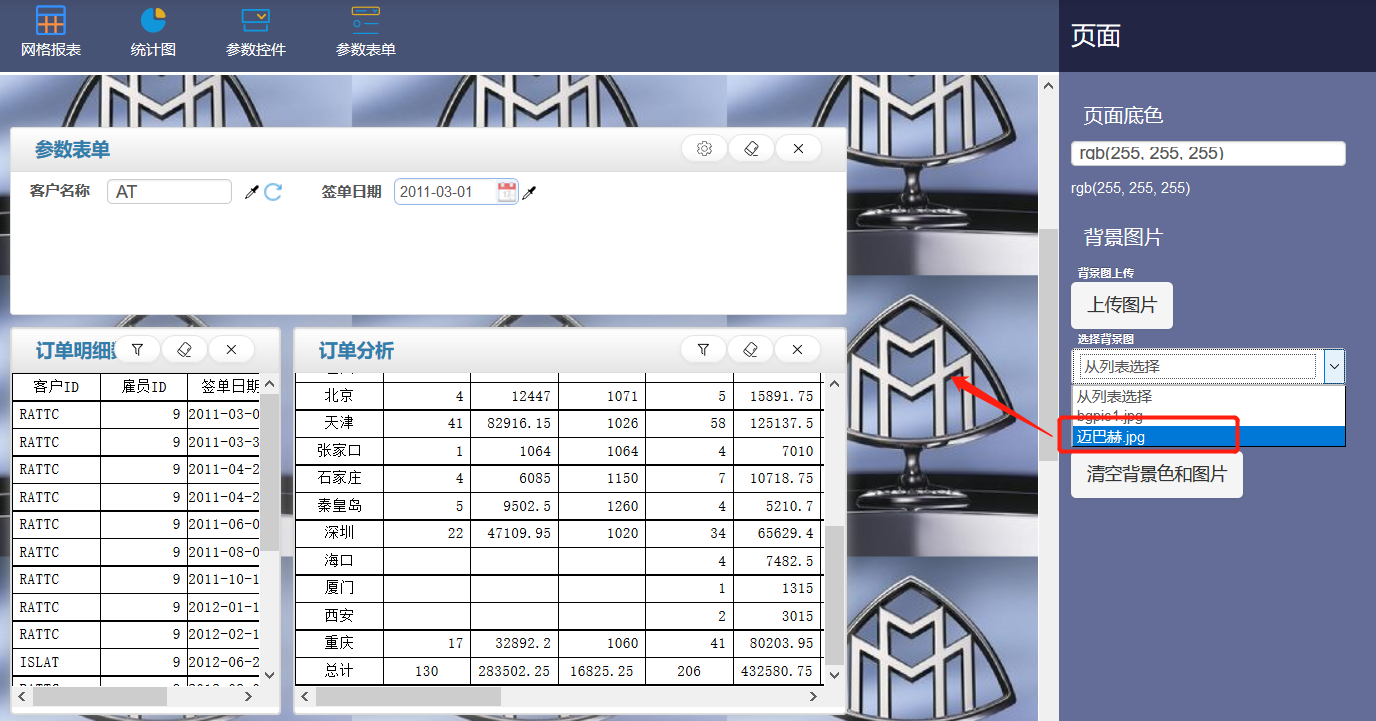This screenshot has height=721, width=1376.
Task: Click left arrow of 订单明细 horizontal scrollbar
Action: 22,697
